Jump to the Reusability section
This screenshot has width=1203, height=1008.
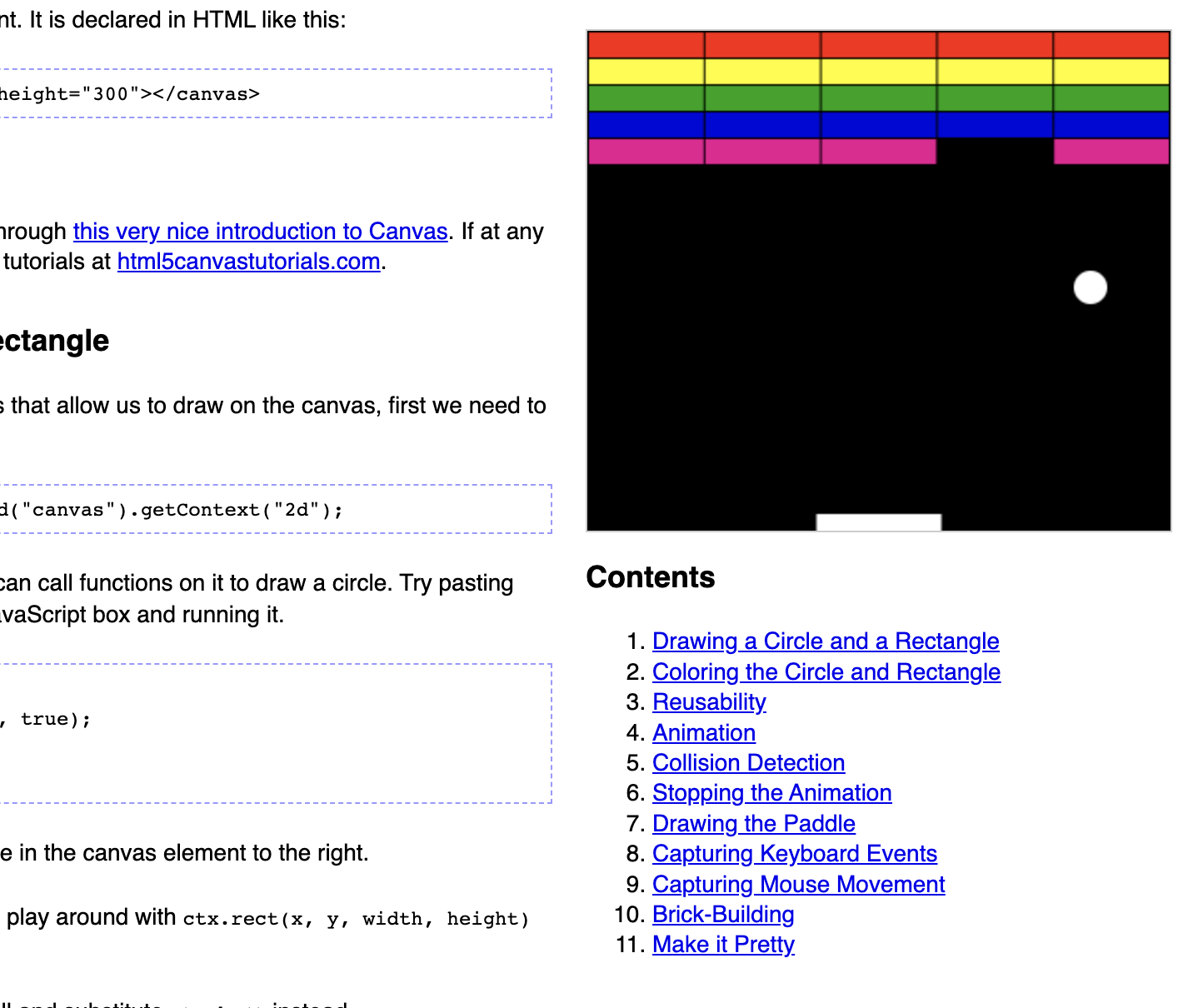[708, 702]
